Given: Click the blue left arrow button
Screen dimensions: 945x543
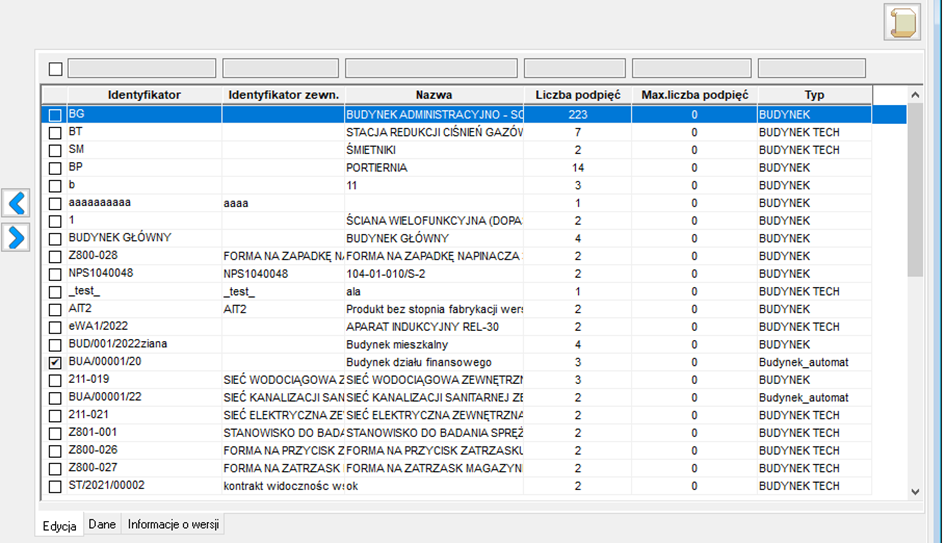Looking at the screenshot, I should pos(16,203).
